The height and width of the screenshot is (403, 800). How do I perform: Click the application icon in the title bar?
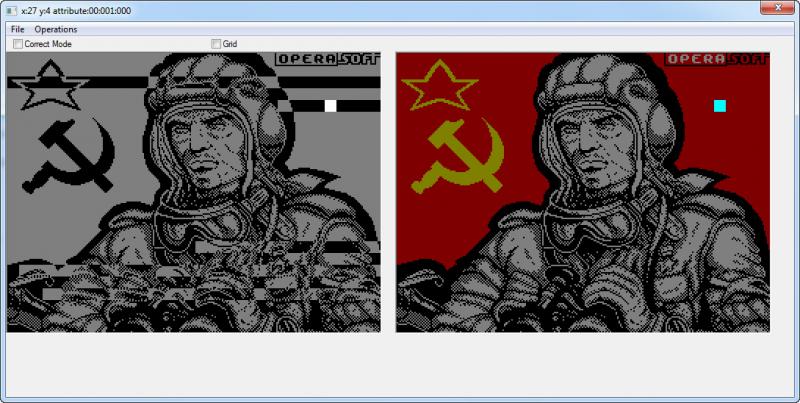pos(11,10)
